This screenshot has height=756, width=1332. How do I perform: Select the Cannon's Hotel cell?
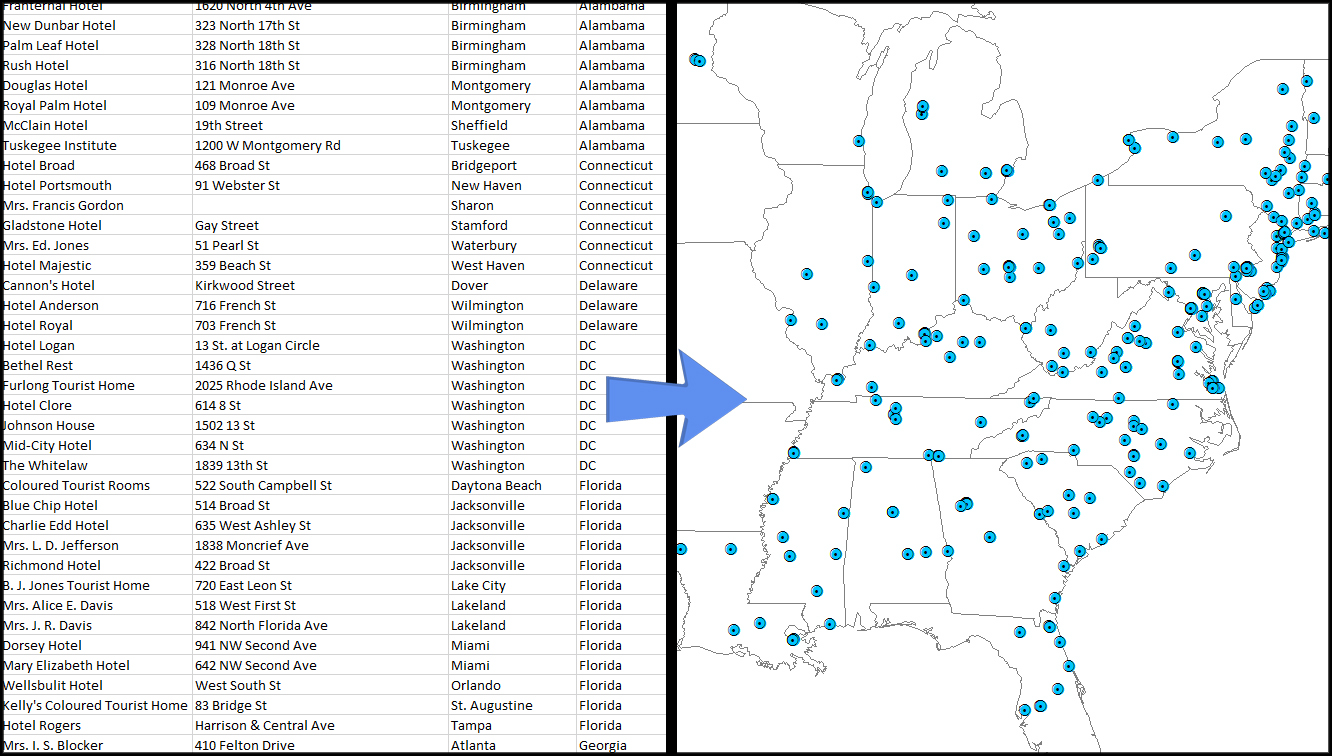click(50, 285)
